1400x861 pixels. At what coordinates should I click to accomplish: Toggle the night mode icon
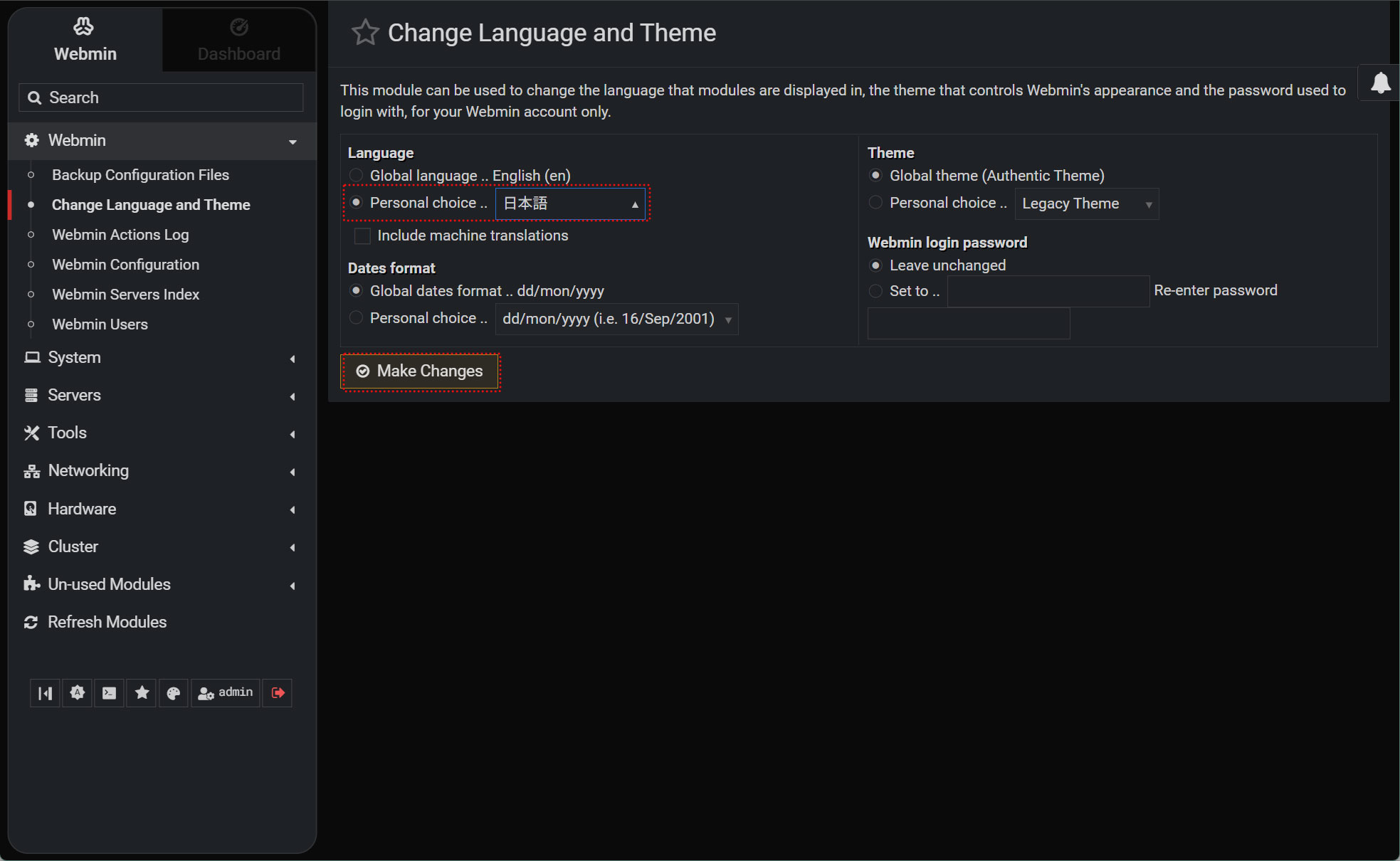click(x=78, y=693)
